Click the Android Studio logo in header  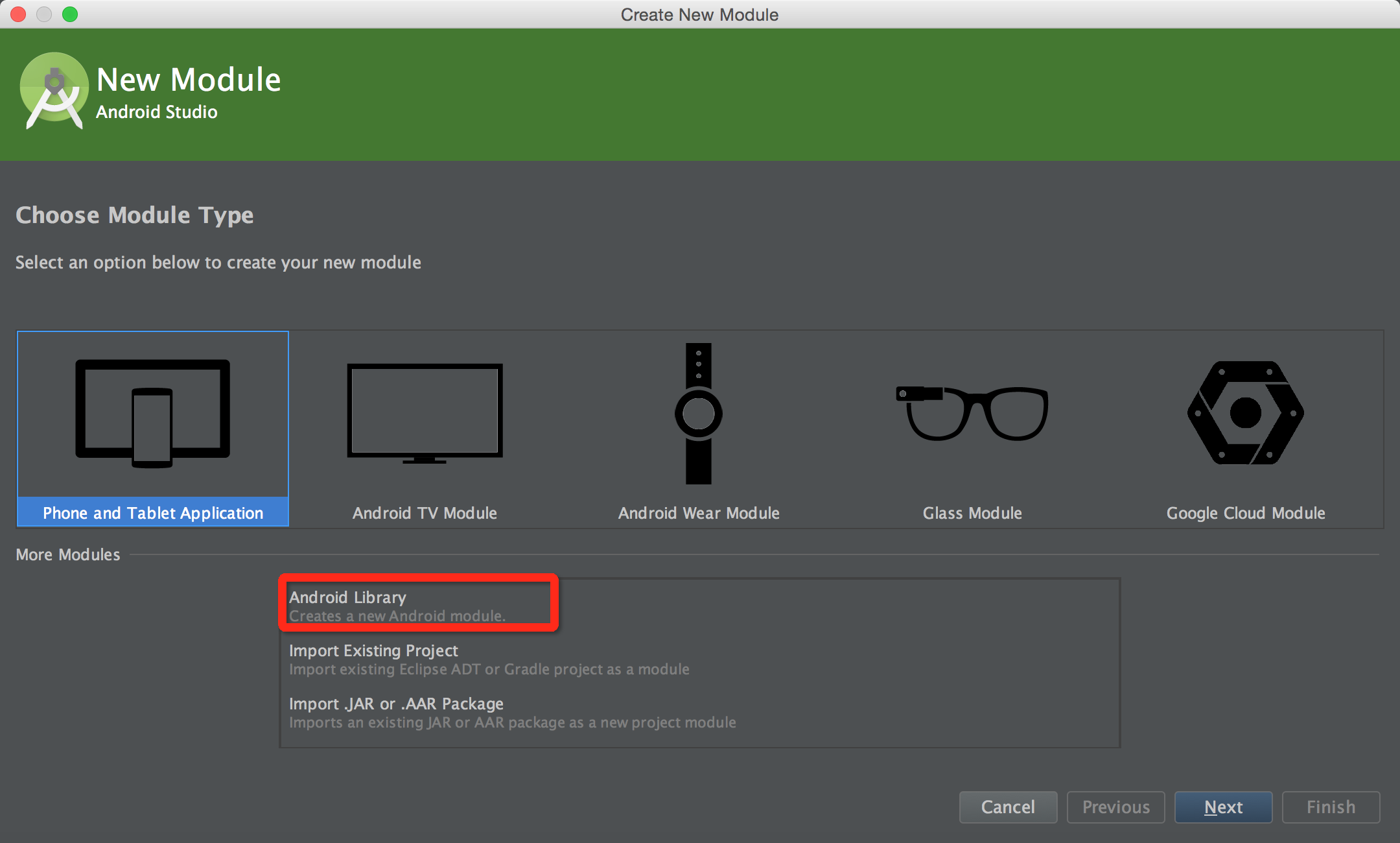[x=54, y=91]
